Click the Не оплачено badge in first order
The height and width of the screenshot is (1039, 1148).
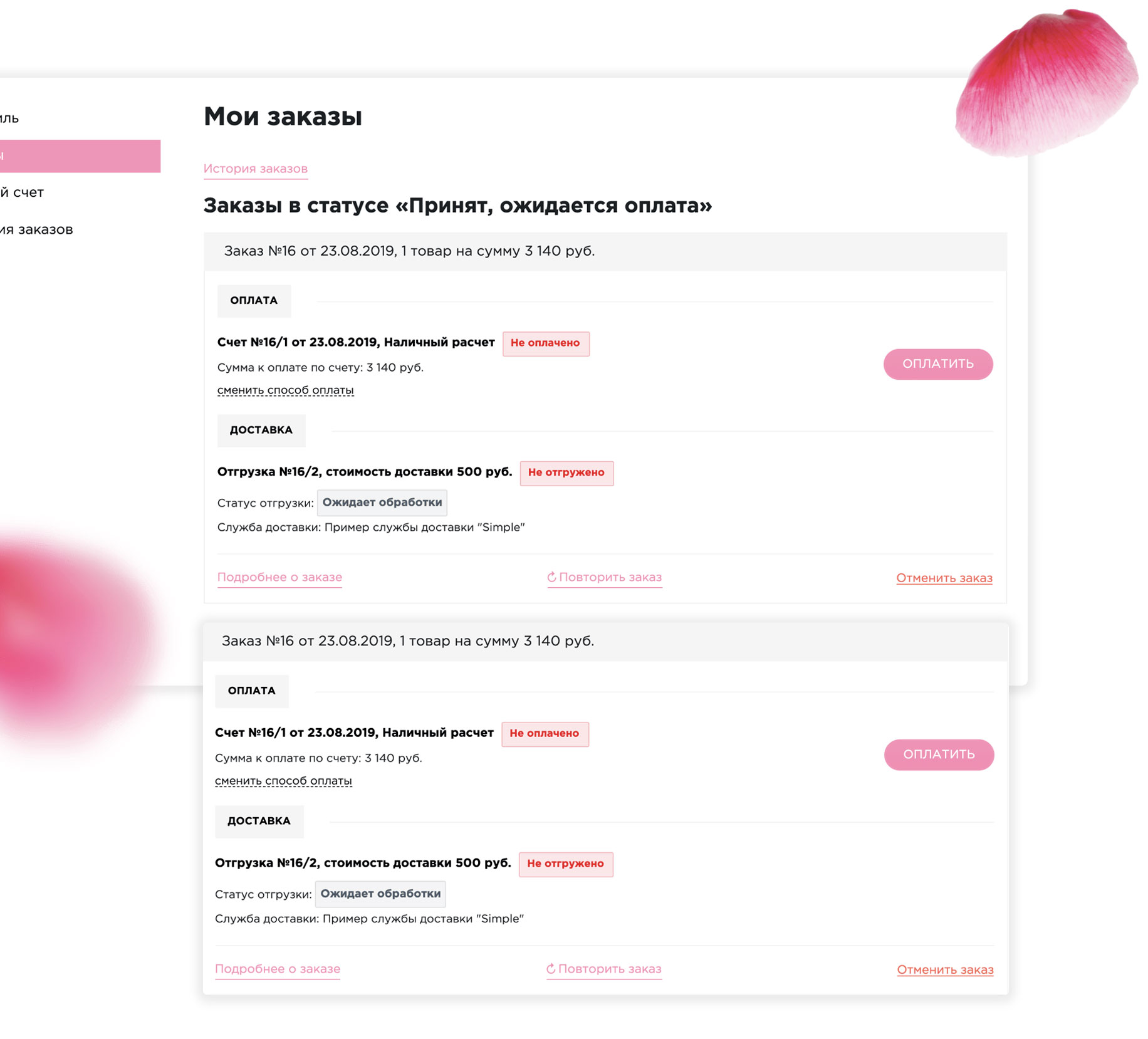[545, 343]
